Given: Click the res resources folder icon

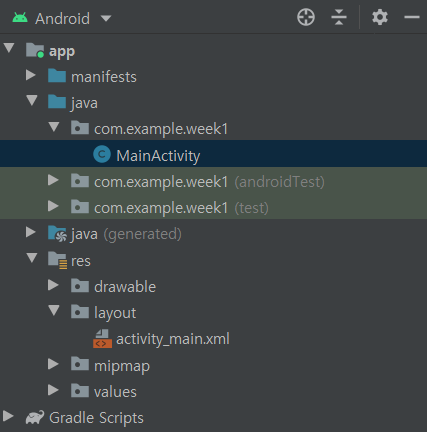Looking at the screenshot, I should 57,260.
